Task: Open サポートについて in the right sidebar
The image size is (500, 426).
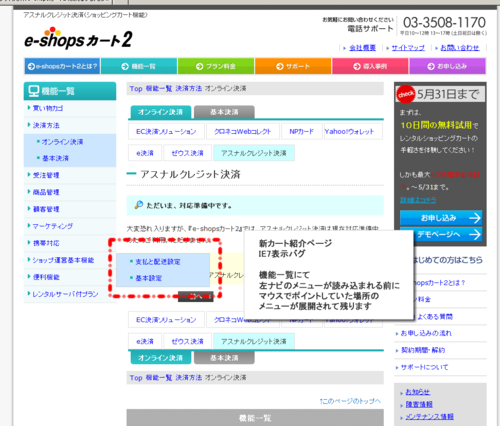Action: (424, 367)
